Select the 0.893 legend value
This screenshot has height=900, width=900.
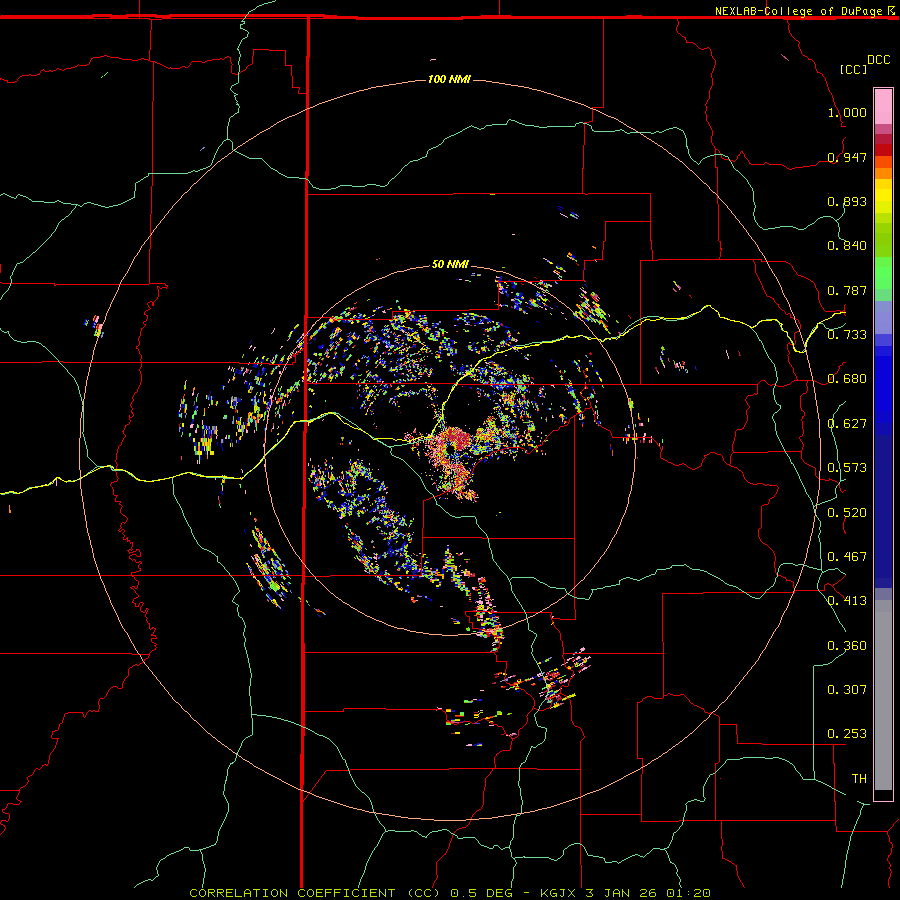coord(847,201)
